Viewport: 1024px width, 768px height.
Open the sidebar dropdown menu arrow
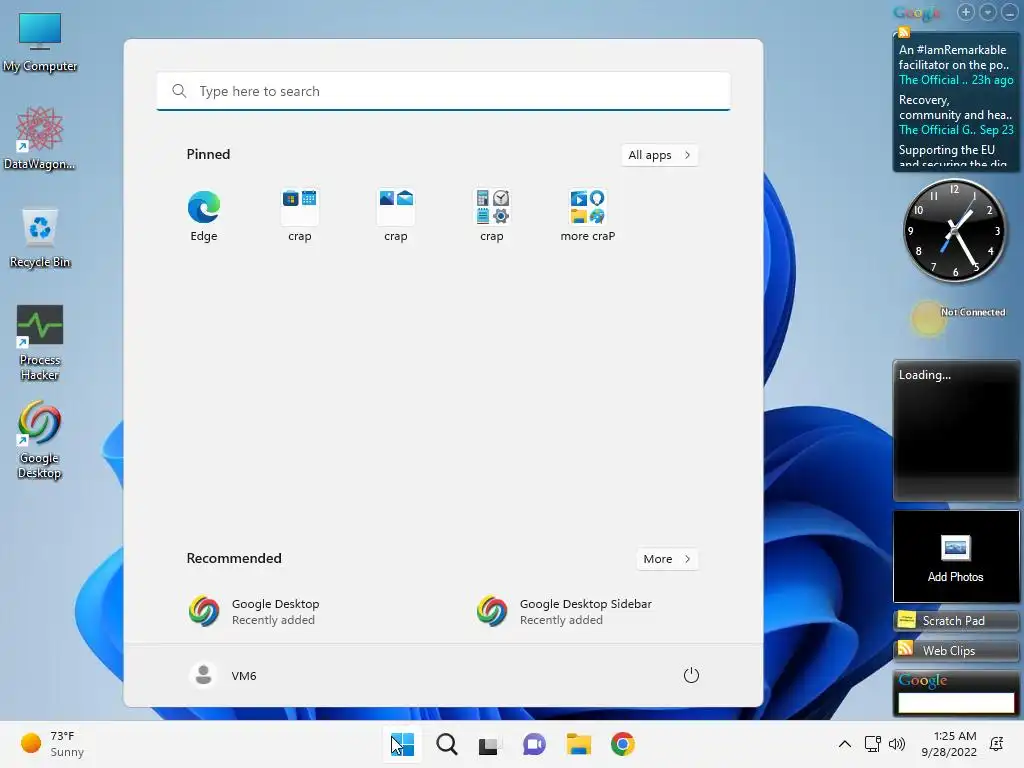pyautogui.click(x=987, y=12)
